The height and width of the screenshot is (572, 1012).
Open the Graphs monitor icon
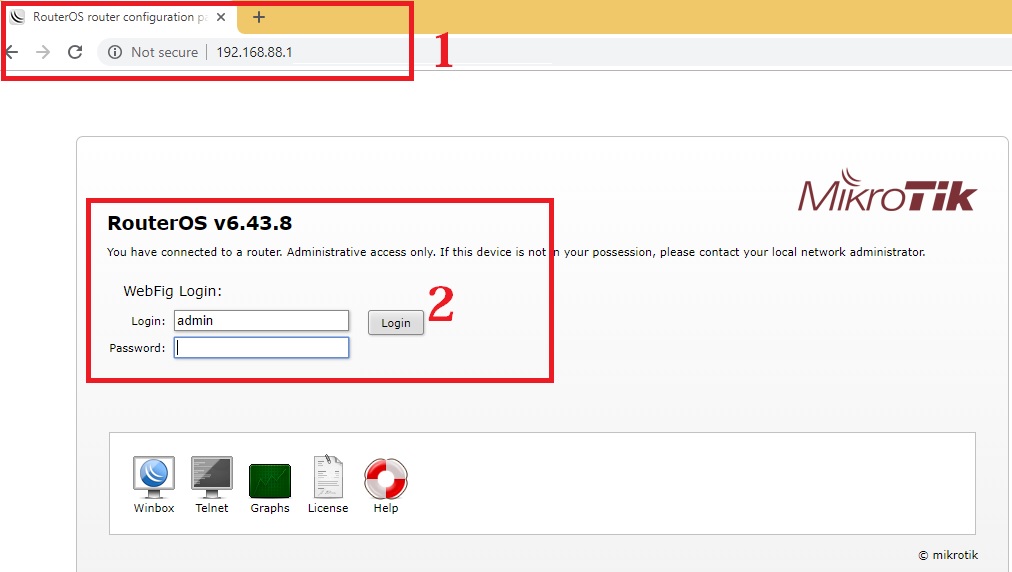click(270, 480)
